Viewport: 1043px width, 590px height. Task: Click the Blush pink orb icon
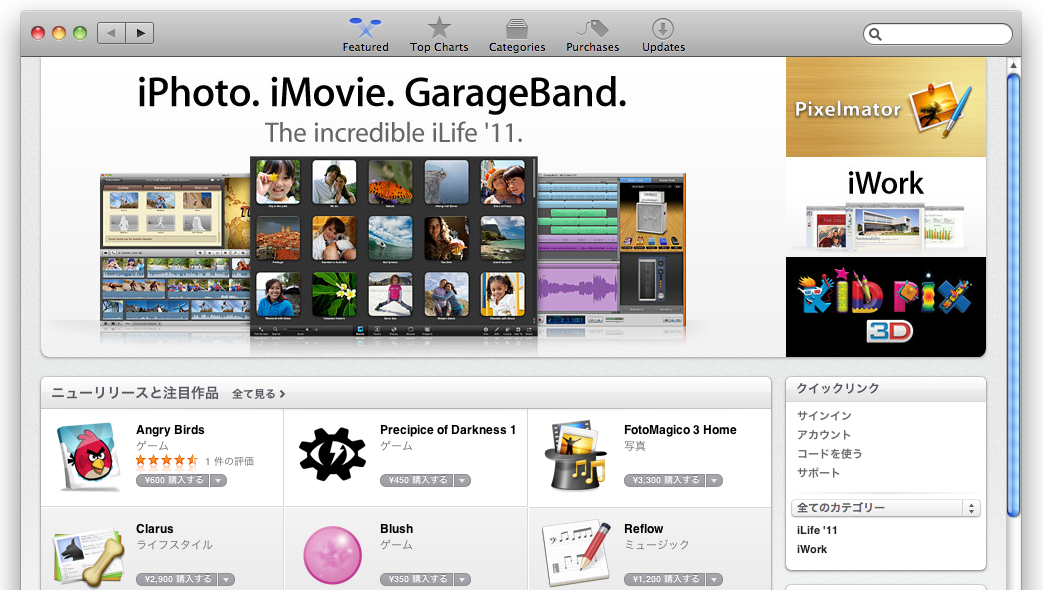pos(333,555)
